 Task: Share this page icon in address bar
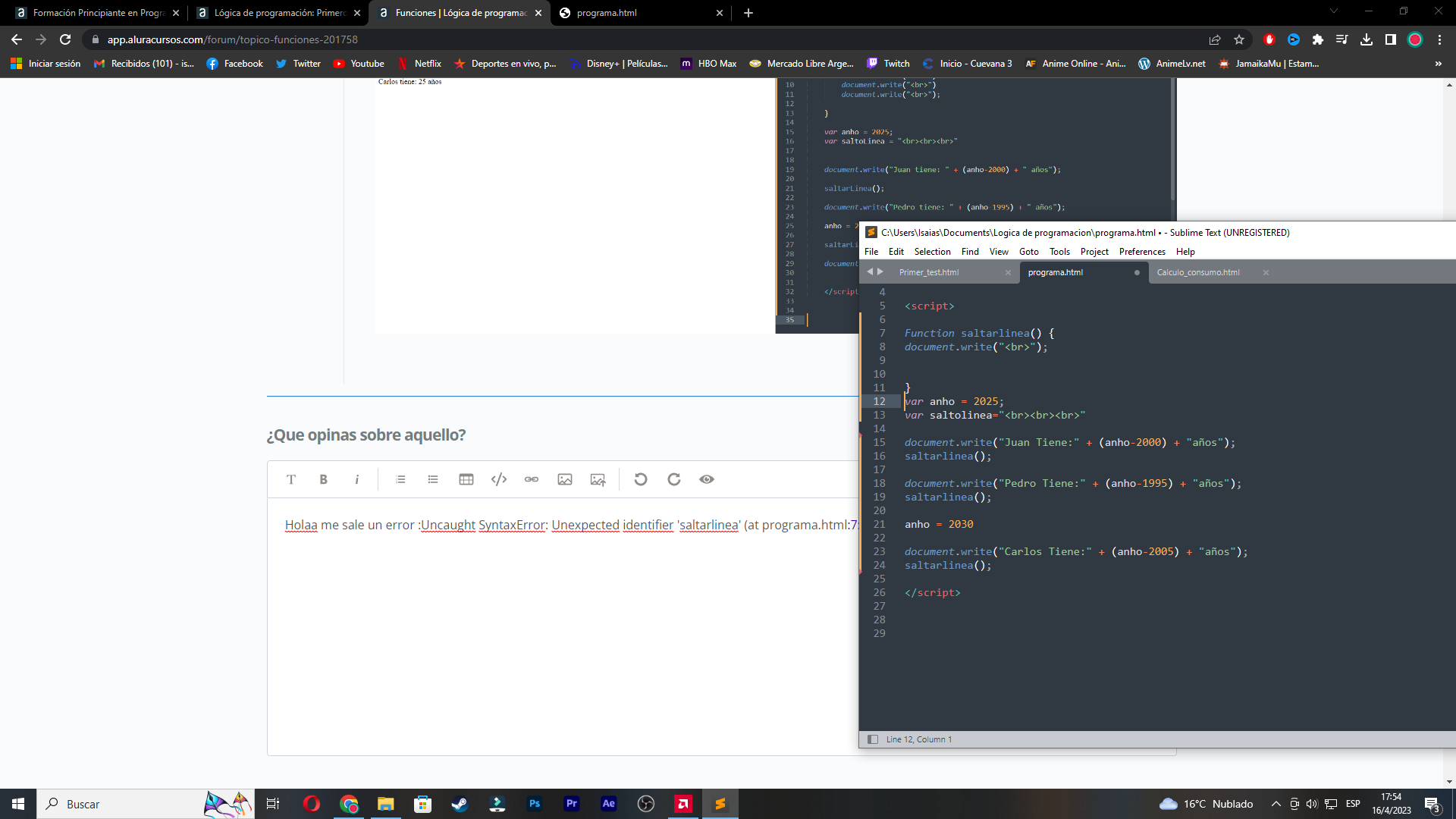[x=1215, y=39]
